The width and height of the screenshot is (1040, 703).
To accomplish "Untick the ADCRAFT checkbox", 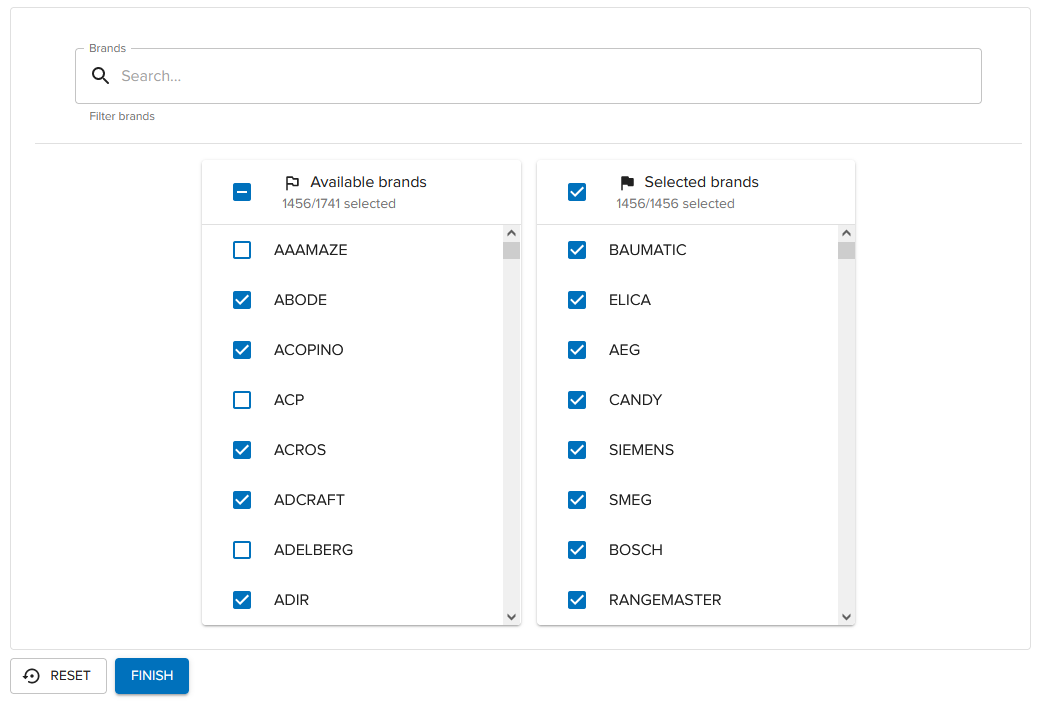I will coord(242,500).
